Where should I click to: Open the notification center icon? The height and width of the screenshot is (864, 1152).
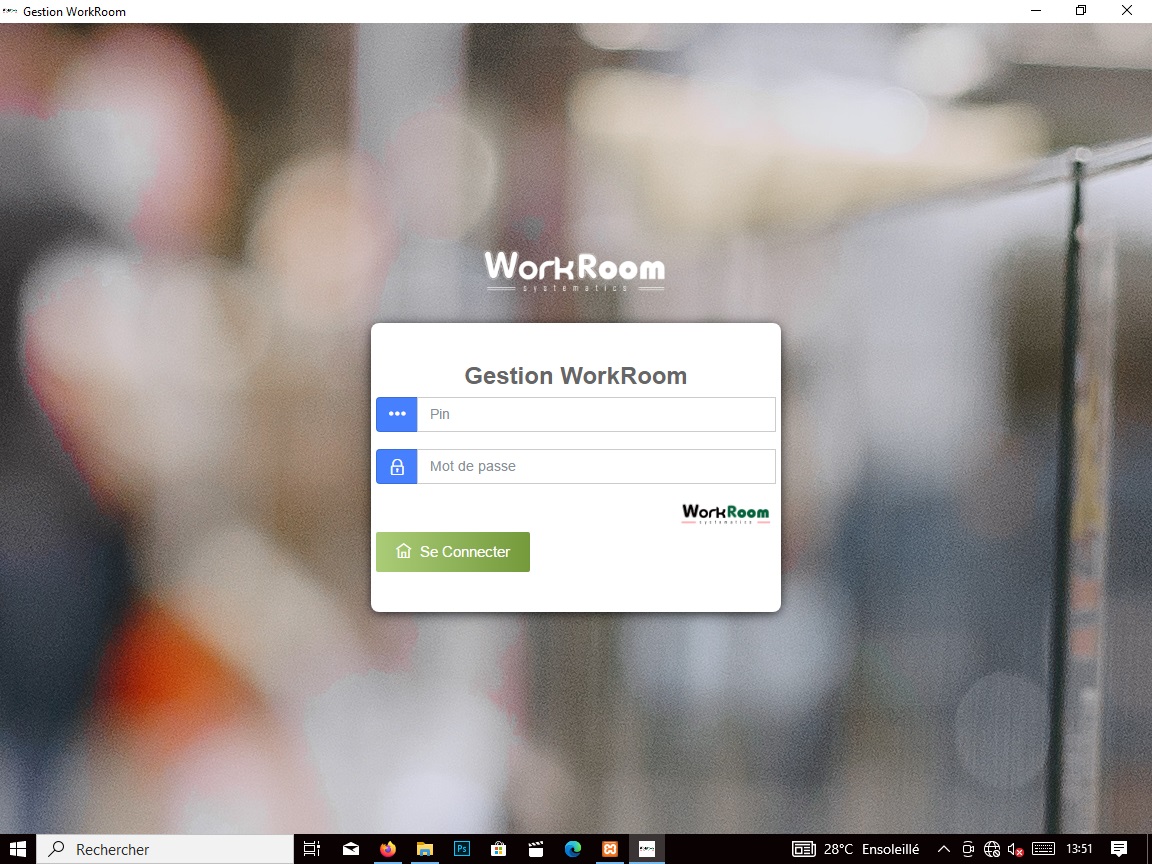coord(1119,849)
